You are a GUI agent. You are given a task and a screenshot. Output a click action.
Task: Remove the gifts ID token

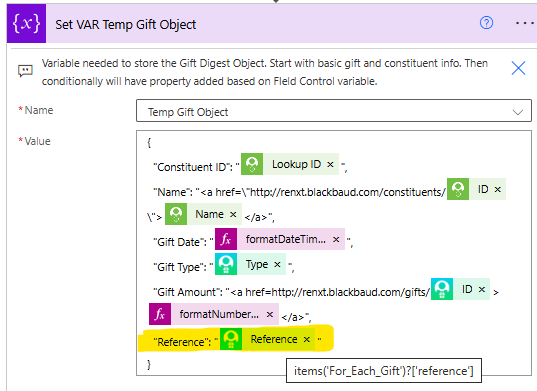(482, 290)
